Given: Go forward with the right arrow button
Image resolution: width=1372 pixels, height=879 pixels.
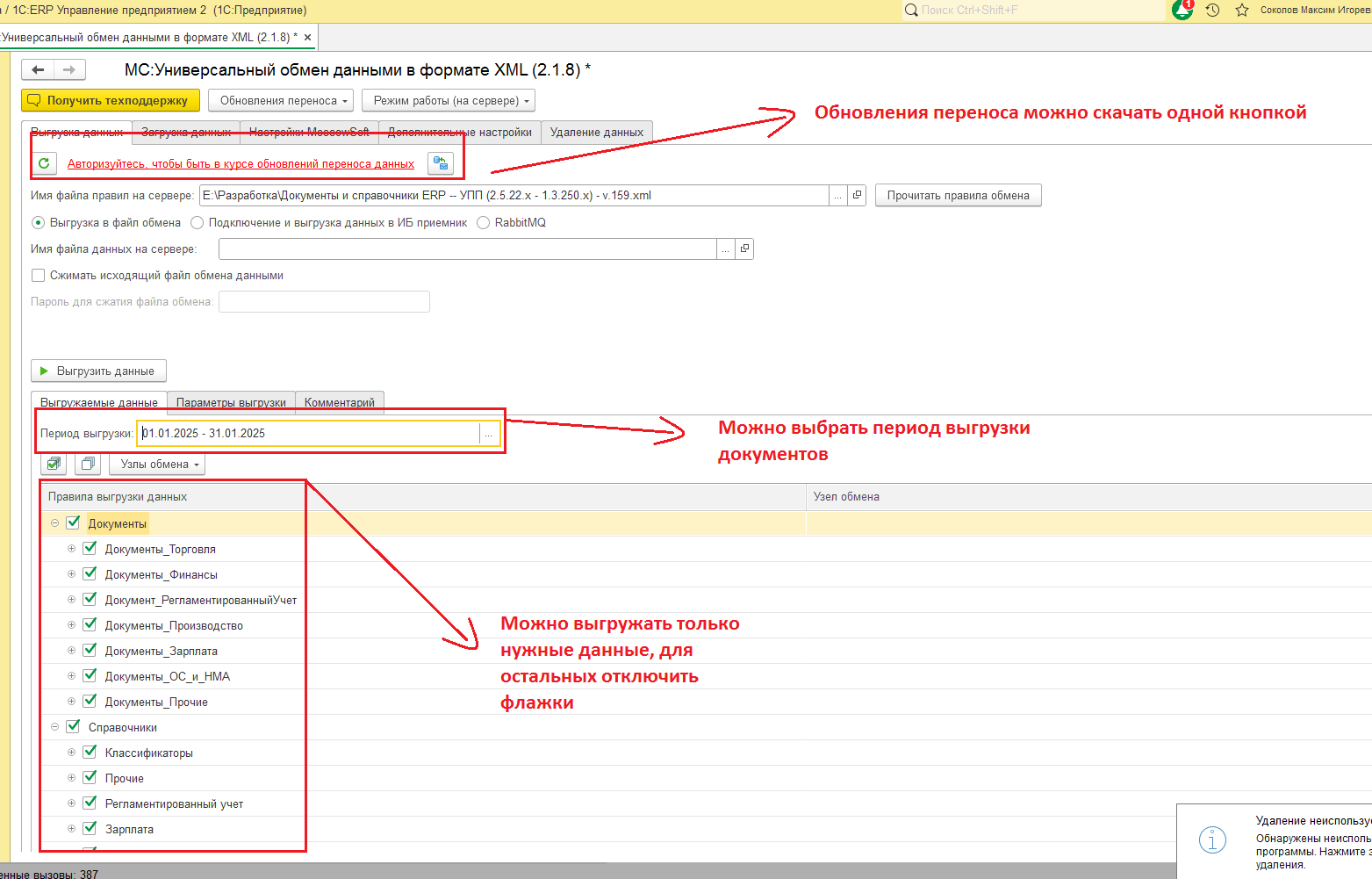Looking at the screenshot, I should (x=69, y=69).
